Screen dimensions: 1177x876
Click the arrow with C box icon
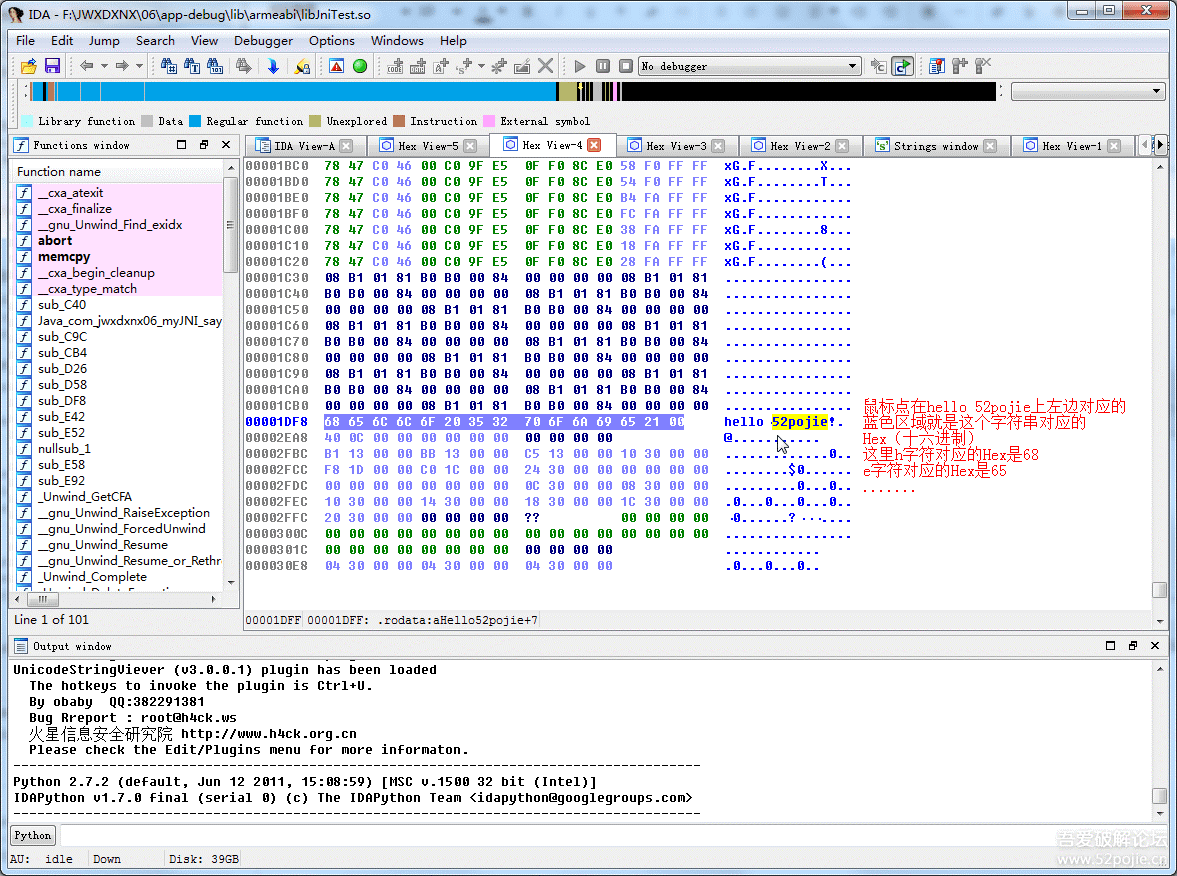[x=878, y=66]
